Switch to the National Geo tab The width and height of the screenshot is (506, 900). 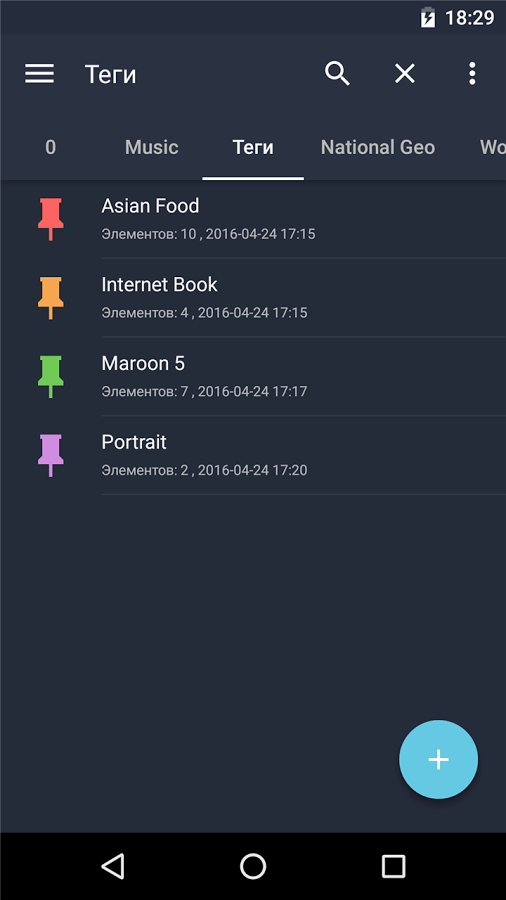[x=377, y=148]
